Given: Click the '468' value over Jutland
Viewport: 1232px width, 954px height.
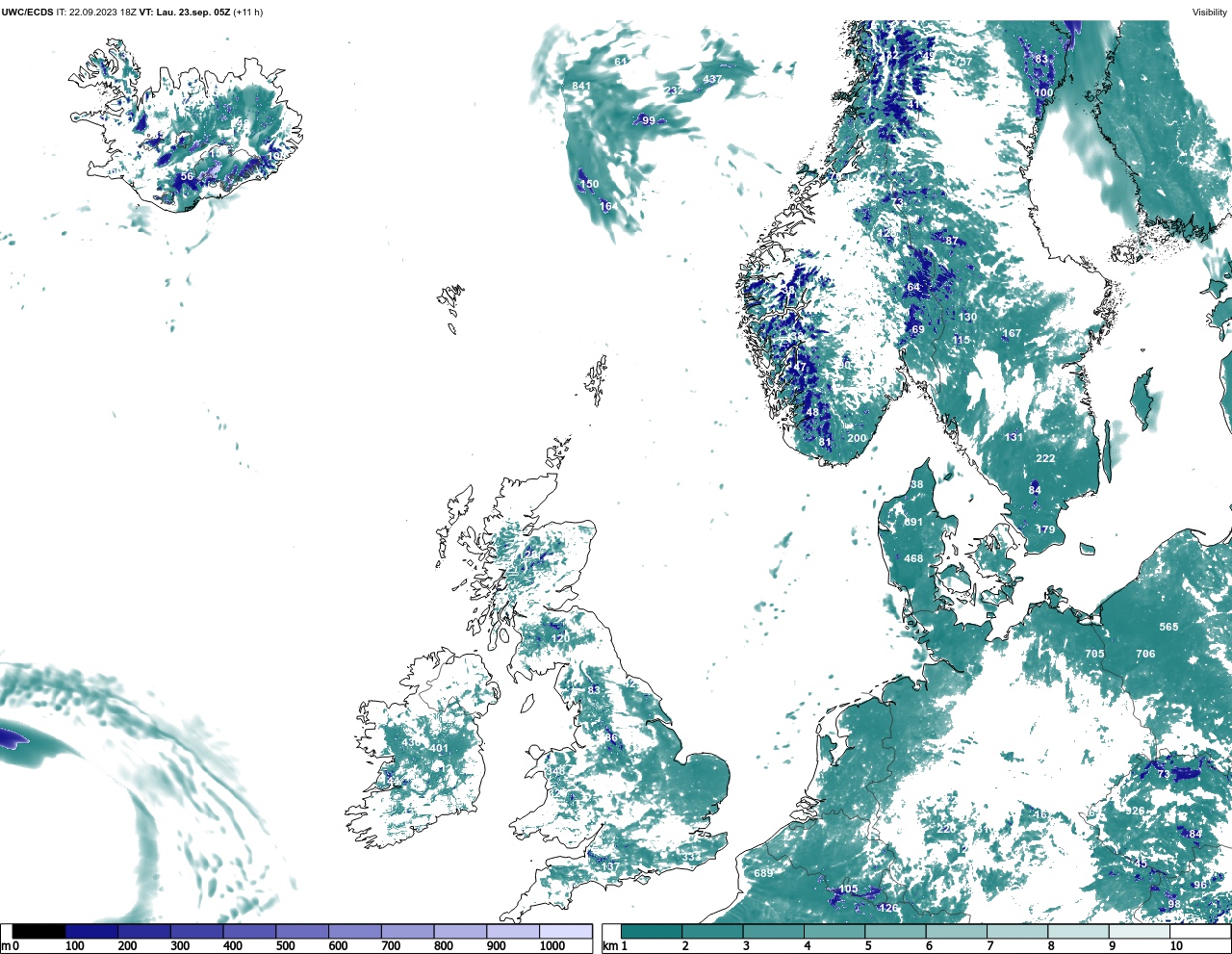Looking at the screenshot, I should [x=913, y=558].
